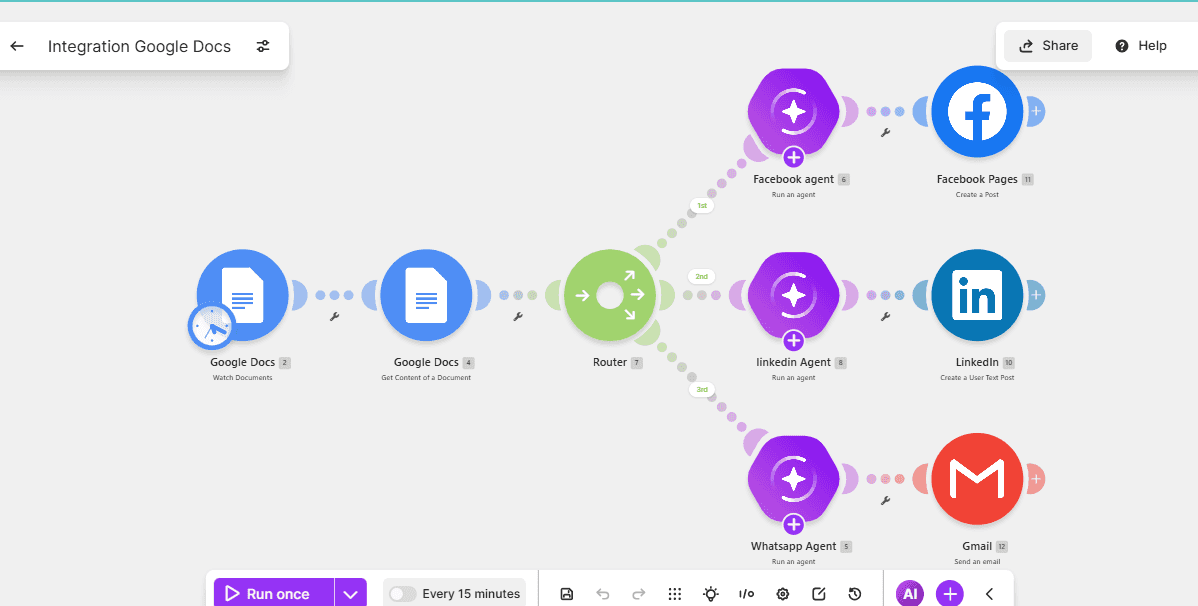
Task: Click the 3rd route label
Action: 701,389
